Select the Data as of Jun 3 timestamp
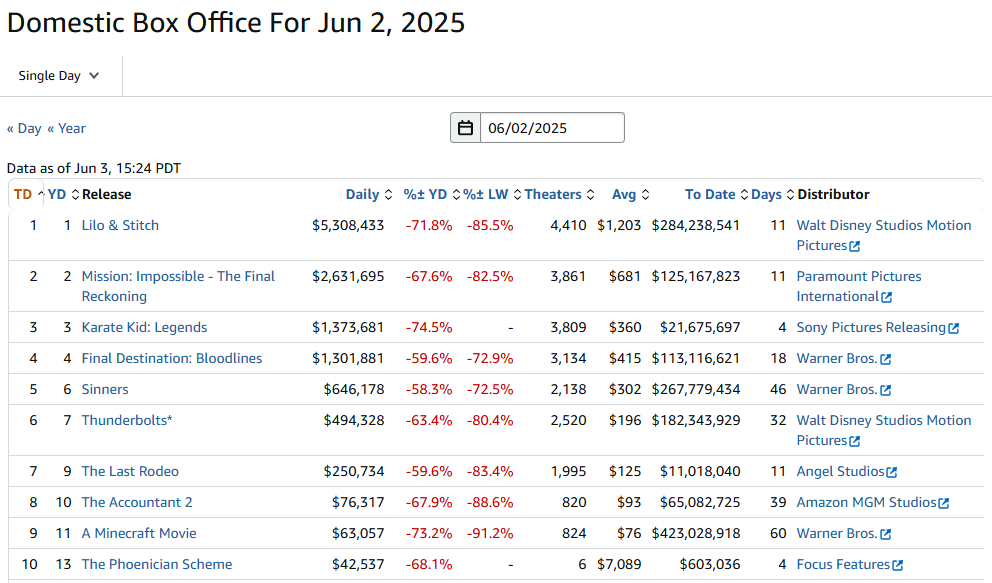Viewport: 992px width, 583px height. pos(94,168)
